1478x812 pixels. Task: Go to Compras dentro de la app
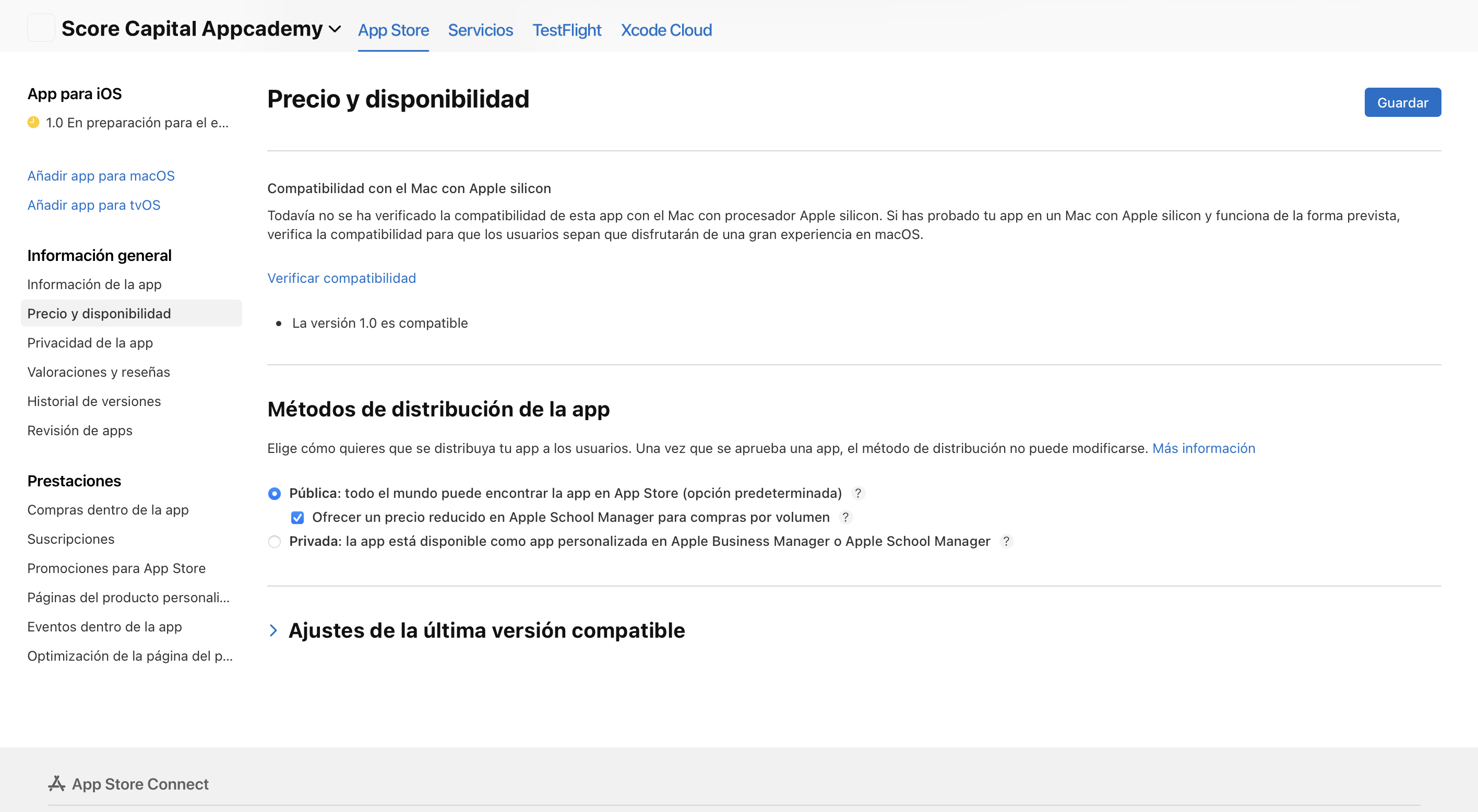pyautogui.click(x=108, y=509)
